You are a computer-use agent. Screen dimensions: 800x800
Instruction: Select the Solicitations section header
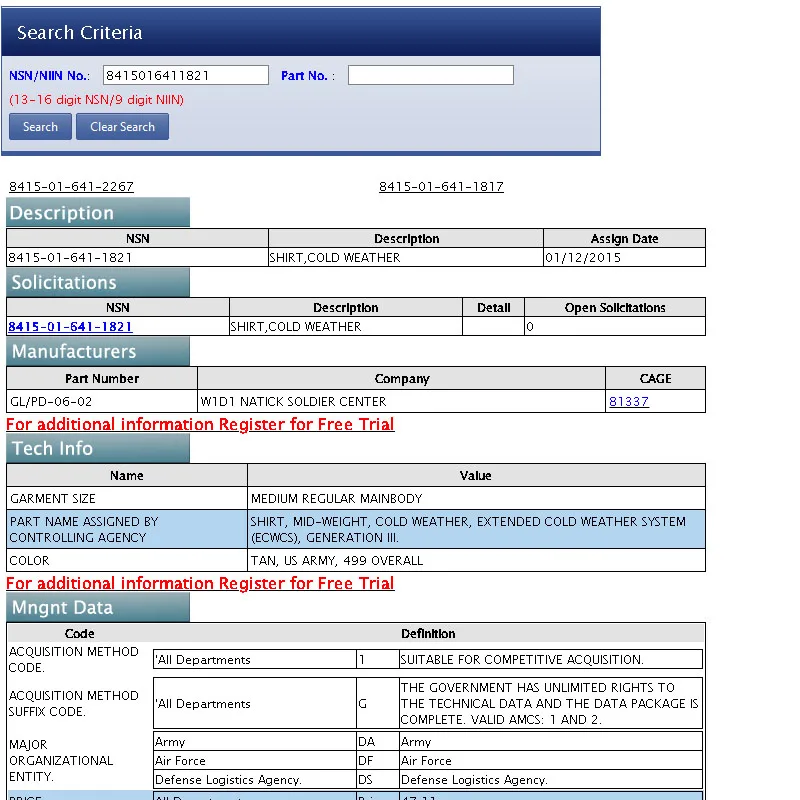97,283
